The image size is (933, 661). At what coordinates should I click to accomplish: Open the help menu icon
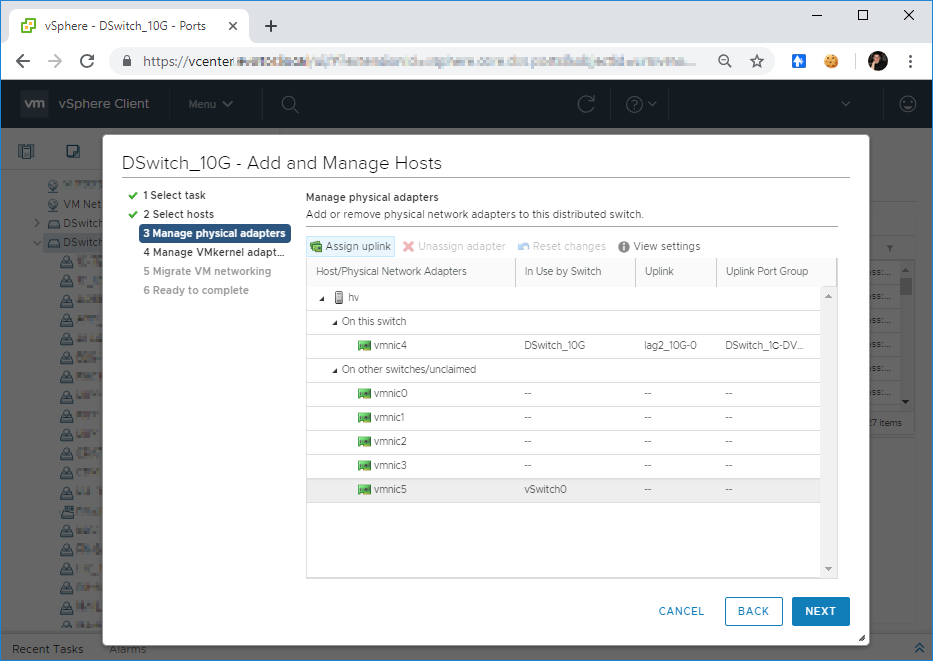click(x=641, y=105)
